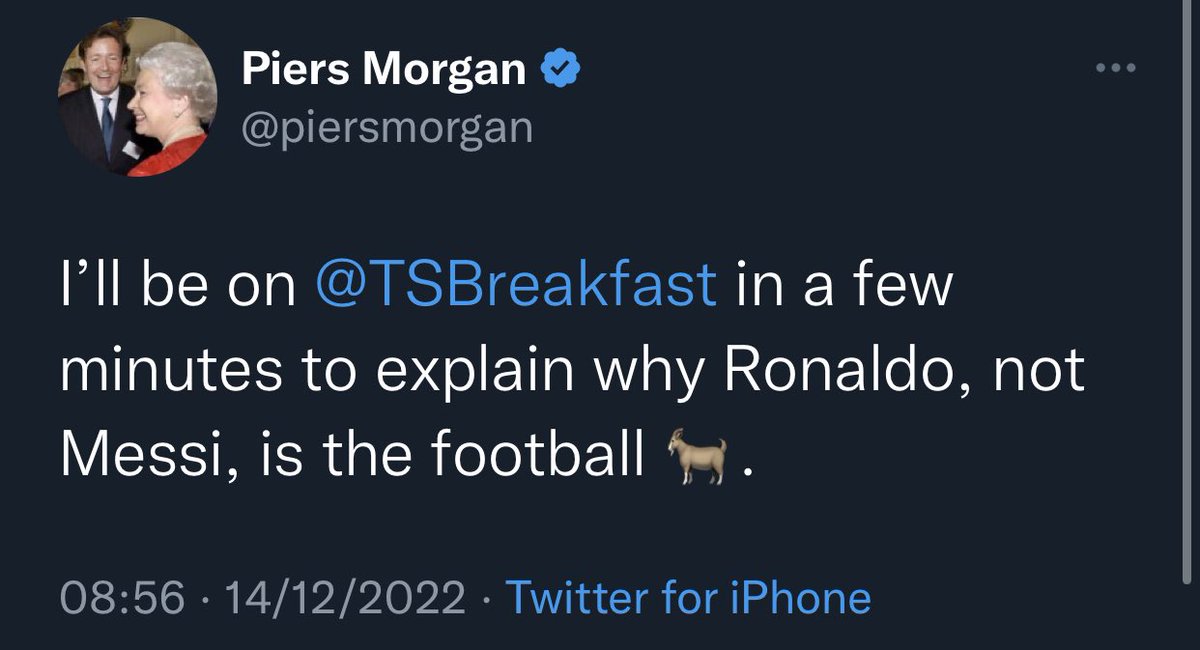Click the scrollbar on the right edge
This screenshot has width=1200, height=650.
coord(1186,300)
